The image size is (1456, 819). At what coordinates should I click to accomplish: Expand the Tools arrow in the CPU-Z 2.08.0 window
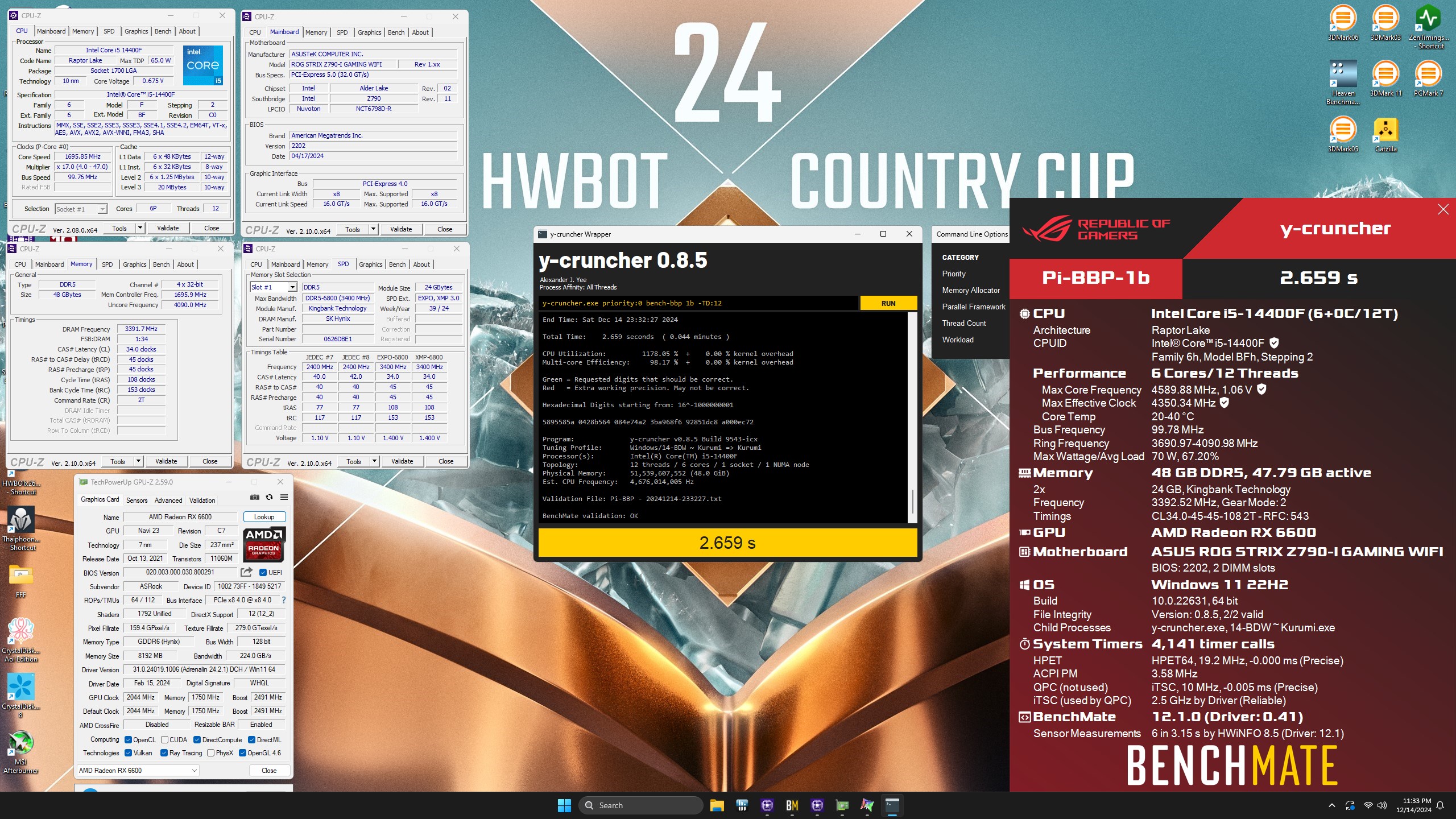point(140,228)
